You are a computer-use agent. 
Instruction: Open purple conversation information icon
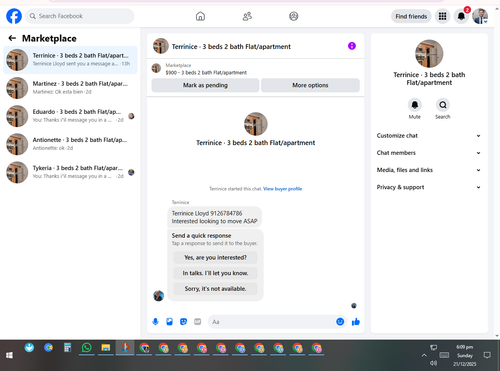pyautogui.click(x=352, y=46)
